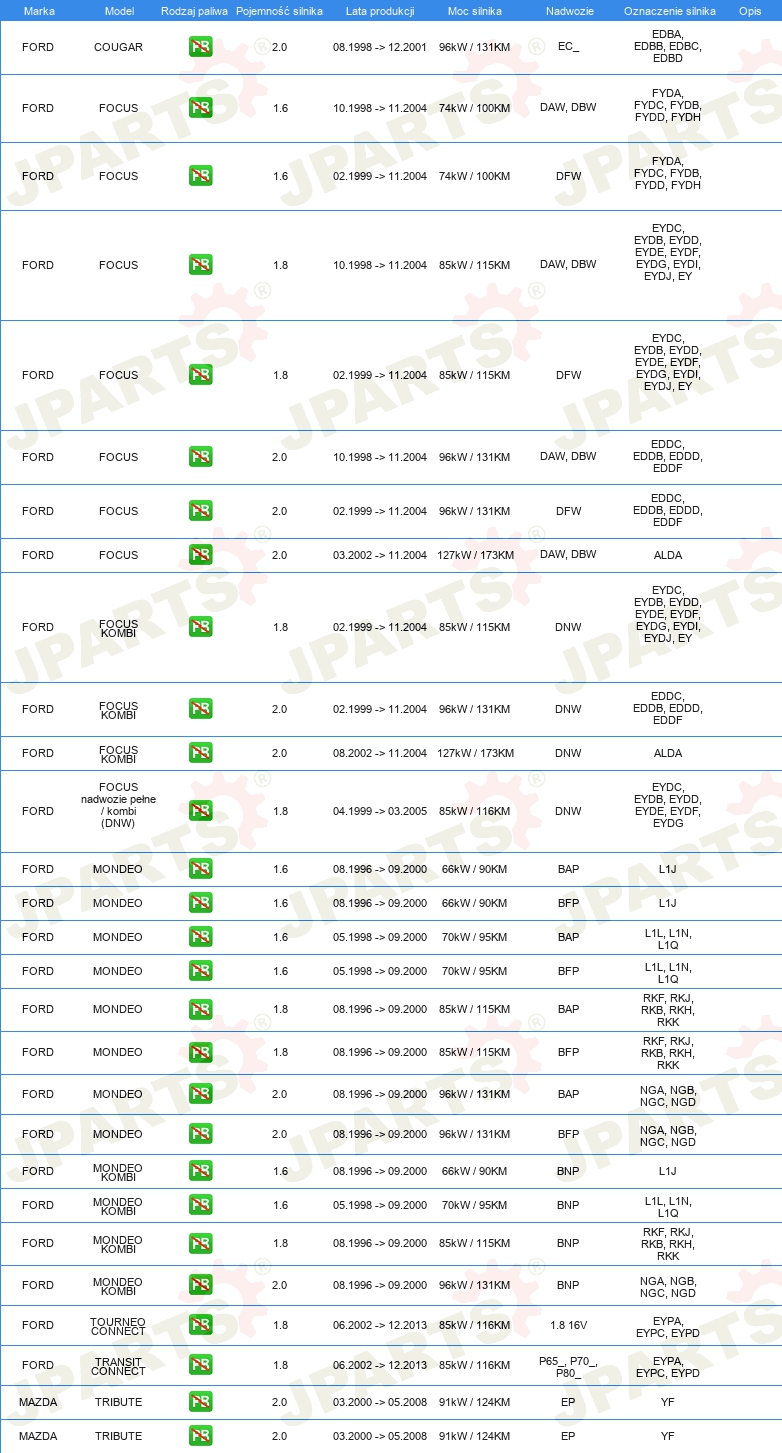This screenshot has height=1453, width=782.
Task: Click the Lata produkcji column header
Action: pyautogui.click(x=380, y=10)
